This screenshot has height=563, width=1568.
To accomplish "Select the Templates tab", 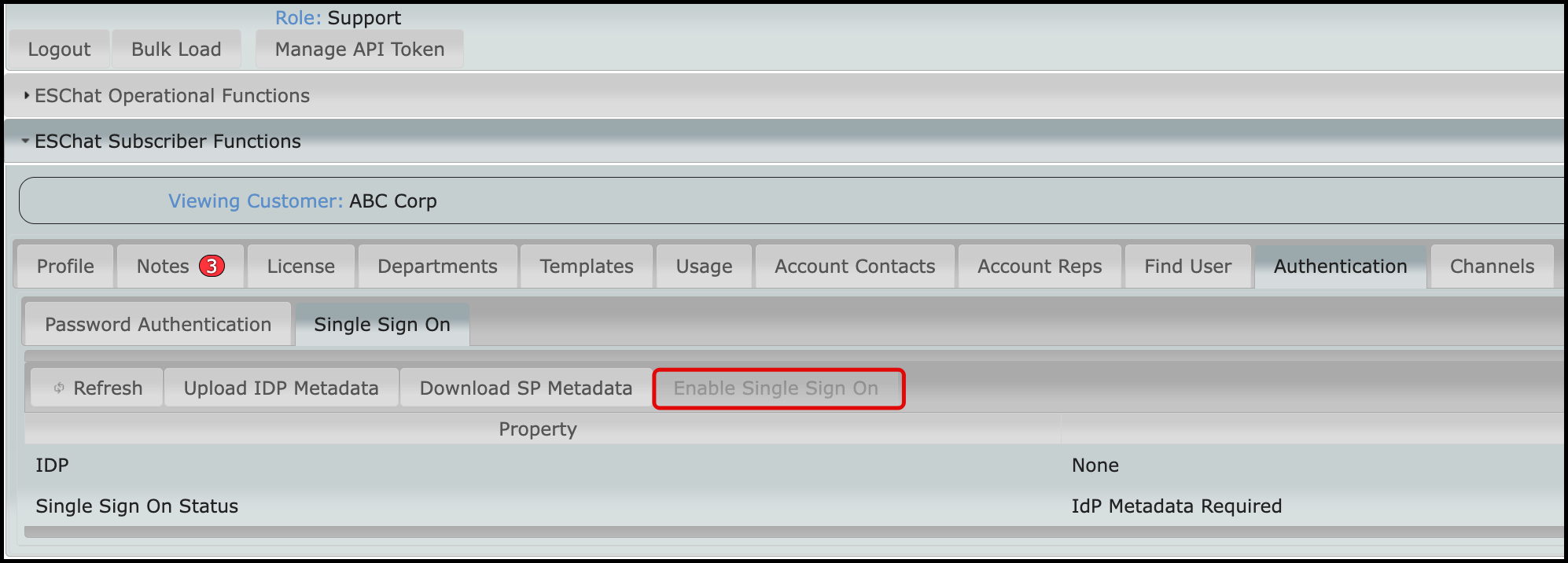I will 587,267.
